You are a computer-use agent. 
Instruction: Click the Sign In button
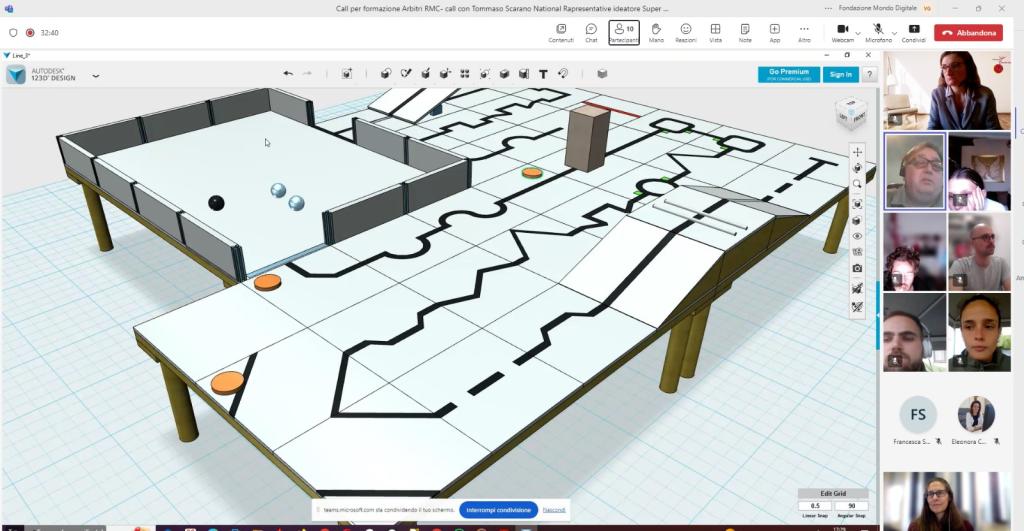click(x=840, y=74)
